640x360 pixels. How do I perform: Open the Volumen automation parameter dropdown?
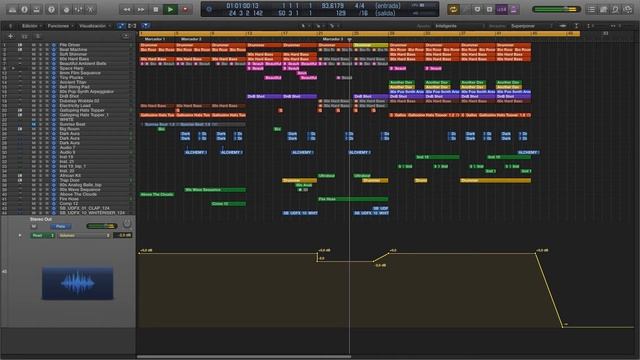[x=84, y=236]
